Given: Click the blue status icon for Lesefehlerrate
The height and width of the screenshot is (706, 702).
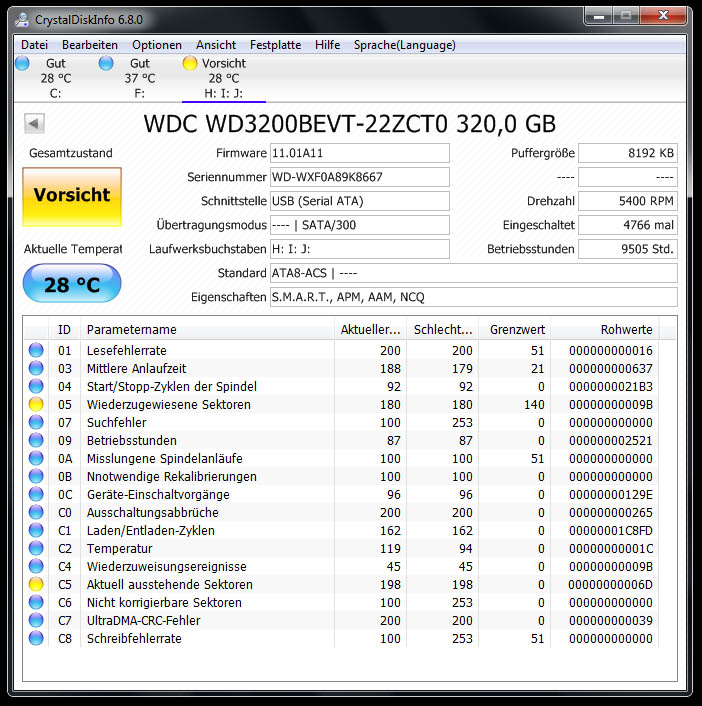Looking at the screenshot, I should (36, 350).
